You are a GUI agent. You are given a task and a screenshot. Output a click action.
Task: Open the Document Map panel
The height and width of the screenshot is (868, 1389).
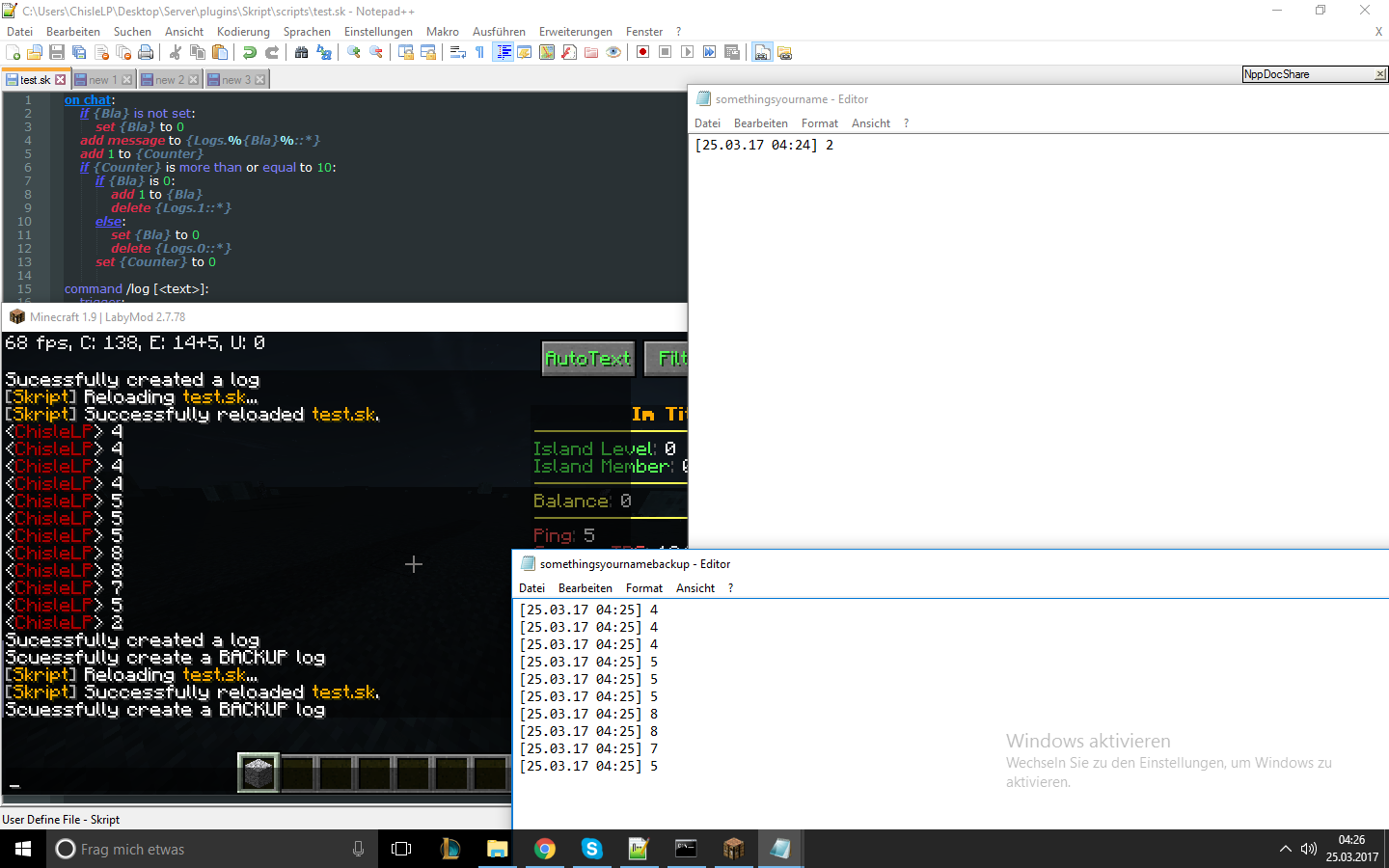547,52
